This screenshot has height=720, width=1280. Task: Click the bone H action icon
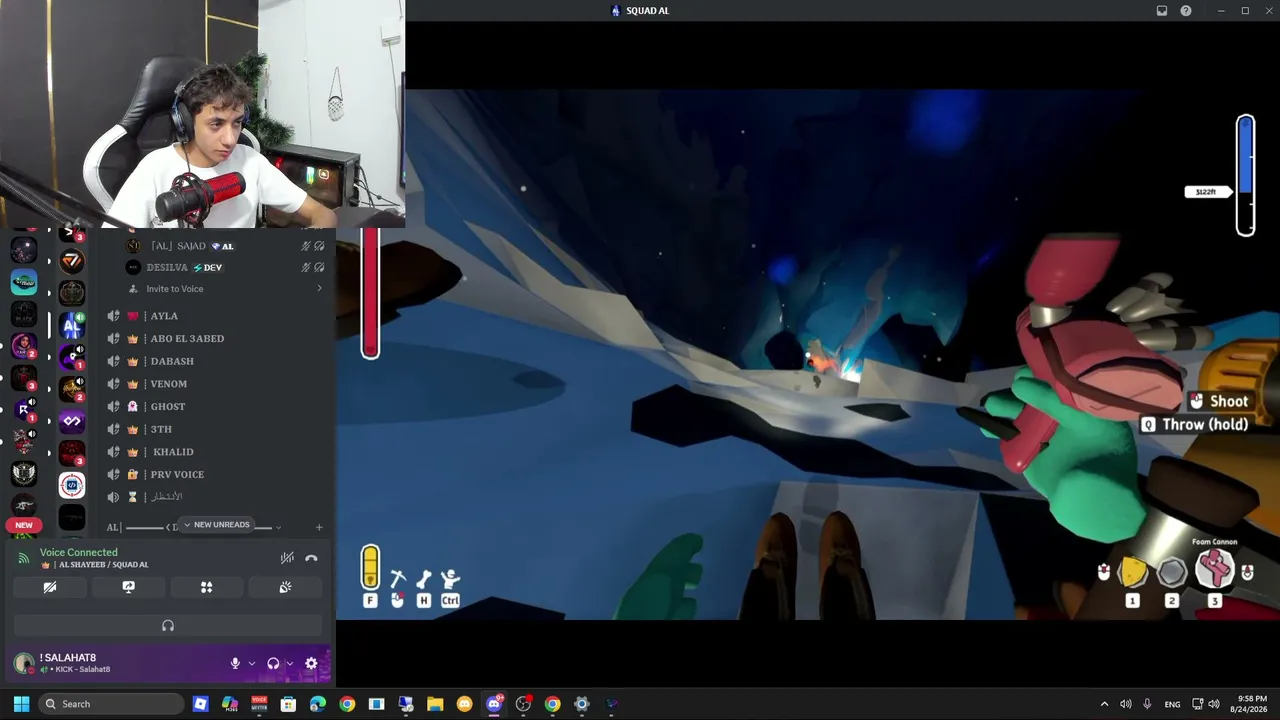pyautogui.click(x=424, y=579)
